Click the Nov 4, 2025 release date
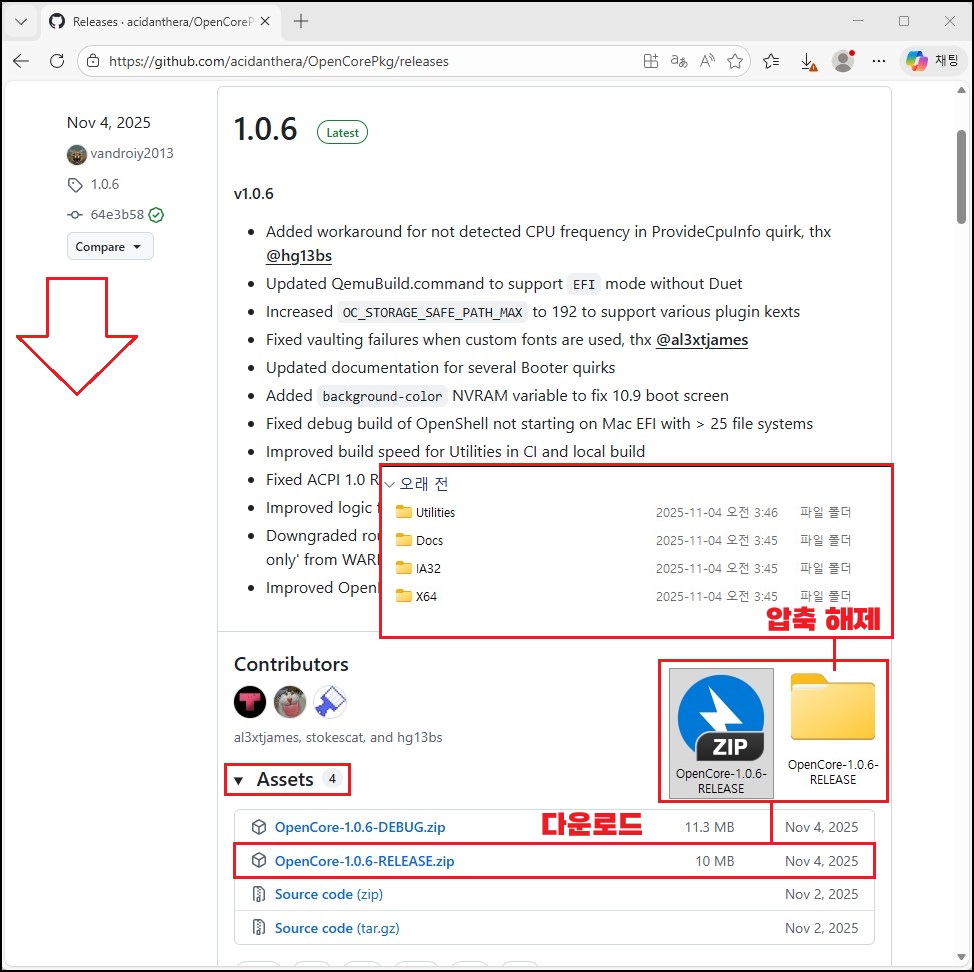 (x=109, y=122)
